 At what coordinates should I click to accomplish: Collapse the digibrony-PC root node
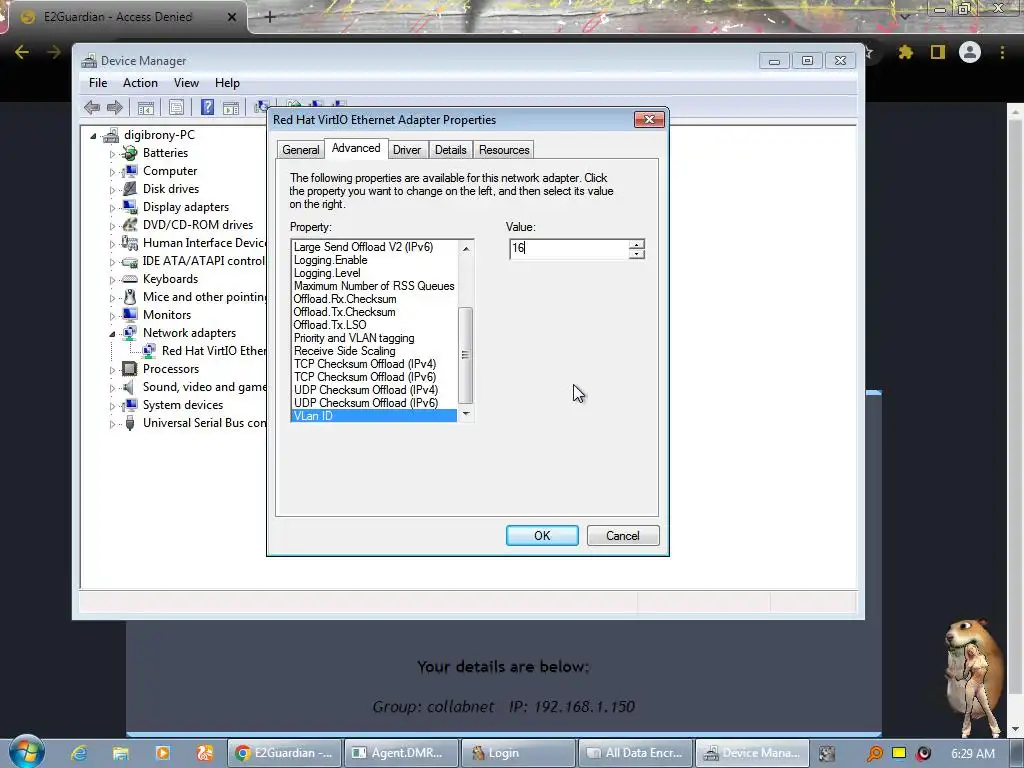(93, 136)
